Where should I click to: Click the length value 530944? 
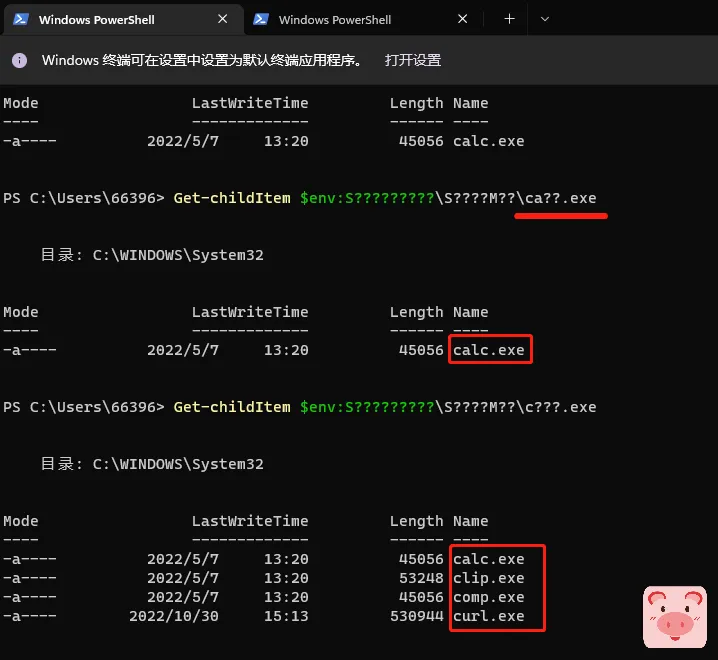point(417,616)
